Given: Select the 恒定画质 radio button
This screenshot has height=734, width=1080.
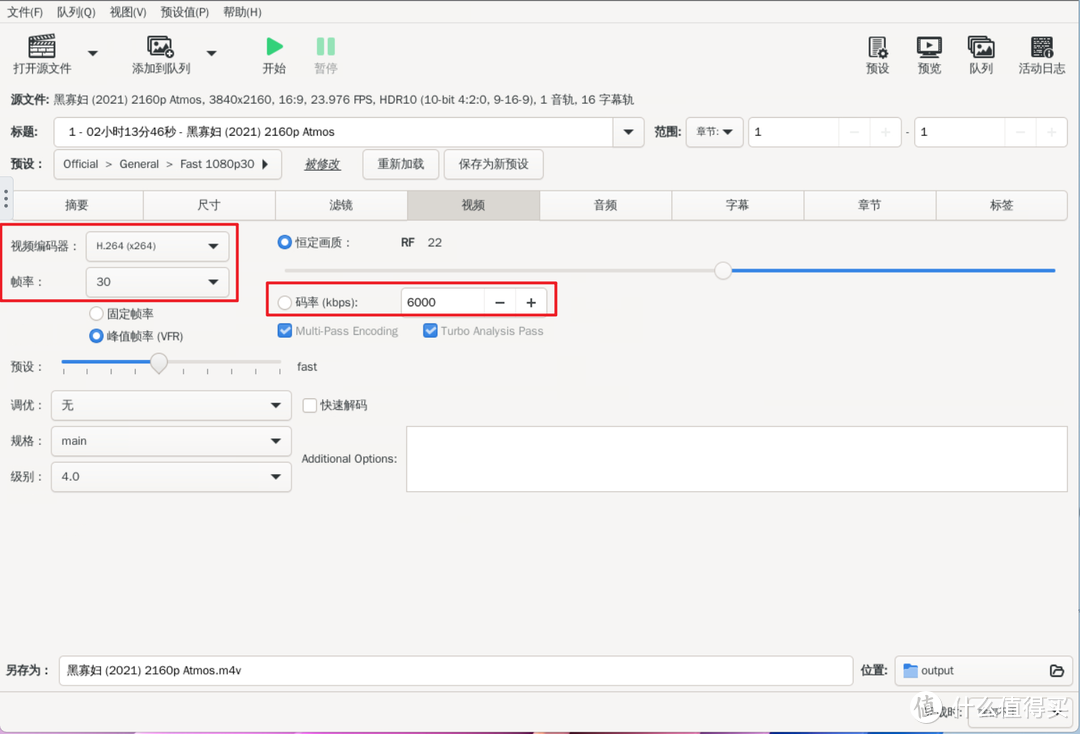Looking at the screenshot, I should (x=283, y=241).
